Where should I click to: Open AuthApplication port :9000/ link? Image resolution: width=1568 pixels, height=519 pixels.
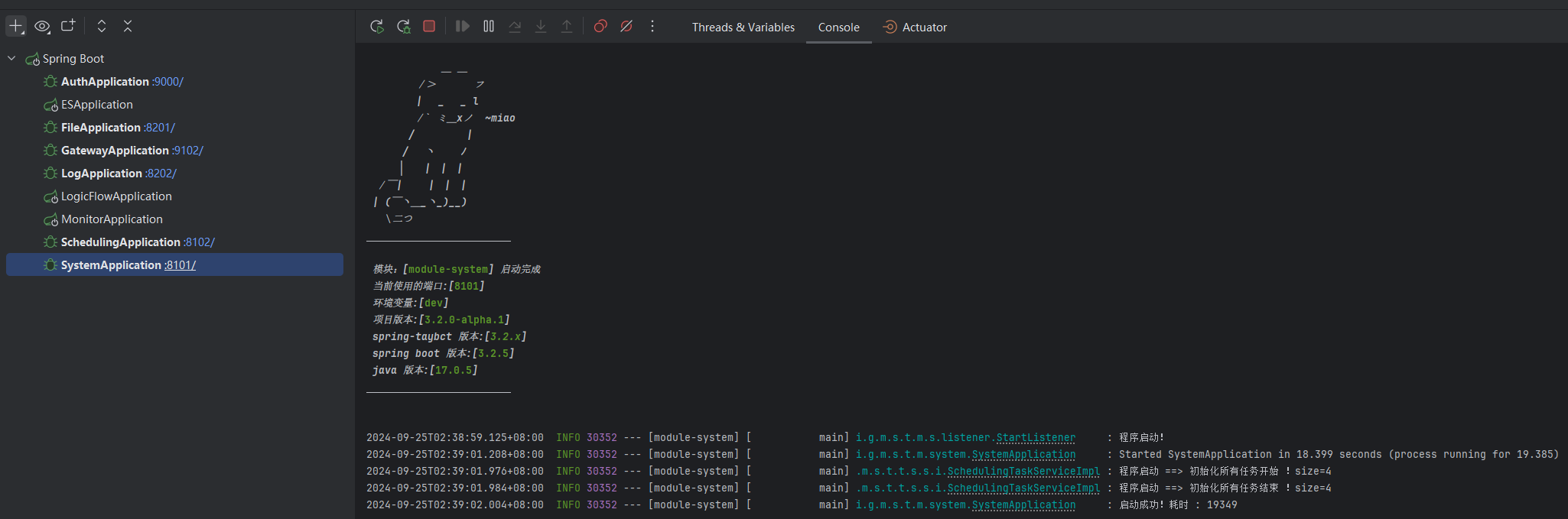(168, 82)
